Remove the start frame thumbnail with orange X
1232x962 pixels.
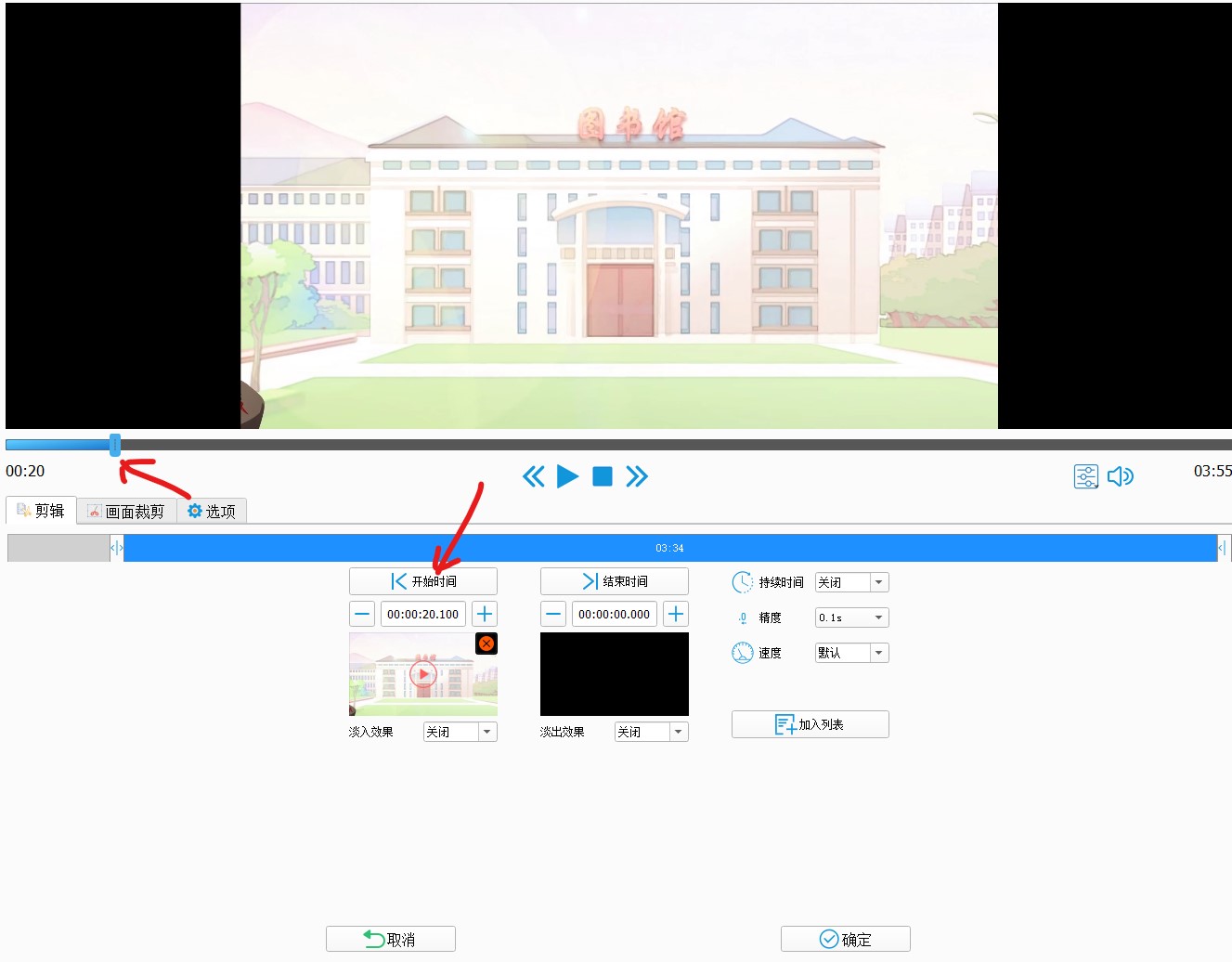tap(486, 643)
